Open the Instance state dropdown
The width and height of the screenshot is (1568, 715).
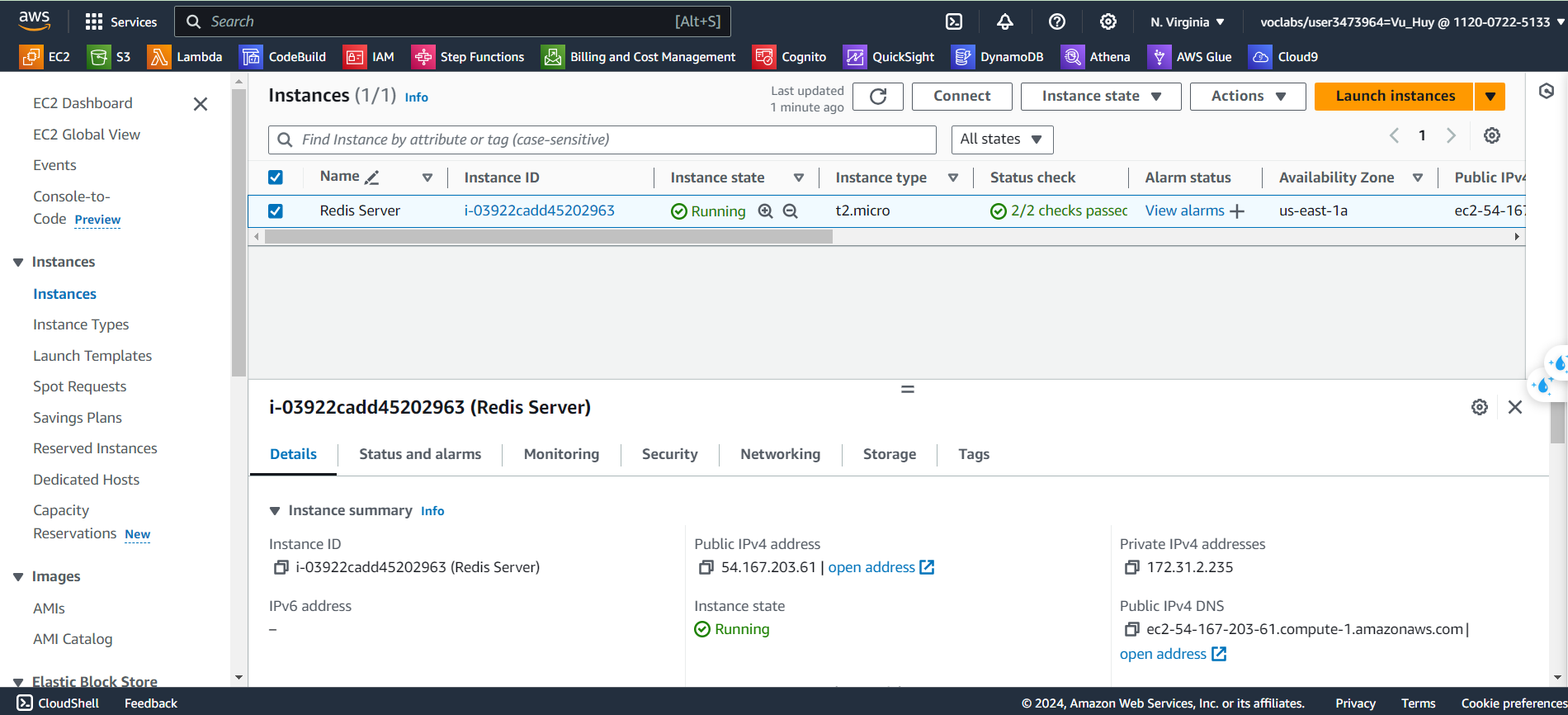click(1100, 97)
